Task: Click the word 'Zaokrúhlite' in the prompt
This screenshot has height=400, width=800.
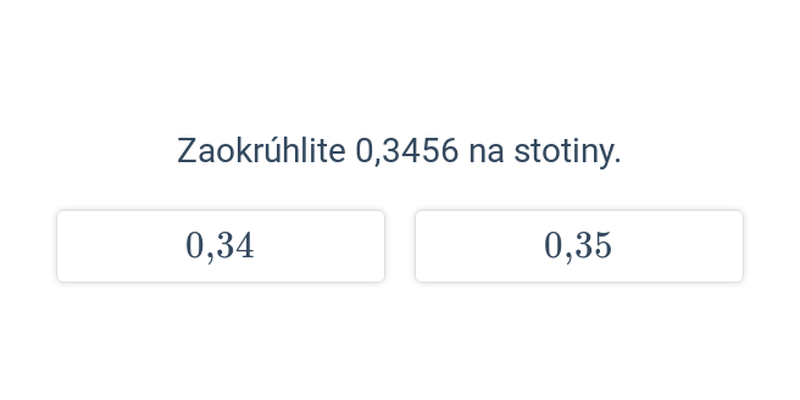Action: tap(261, 152)
